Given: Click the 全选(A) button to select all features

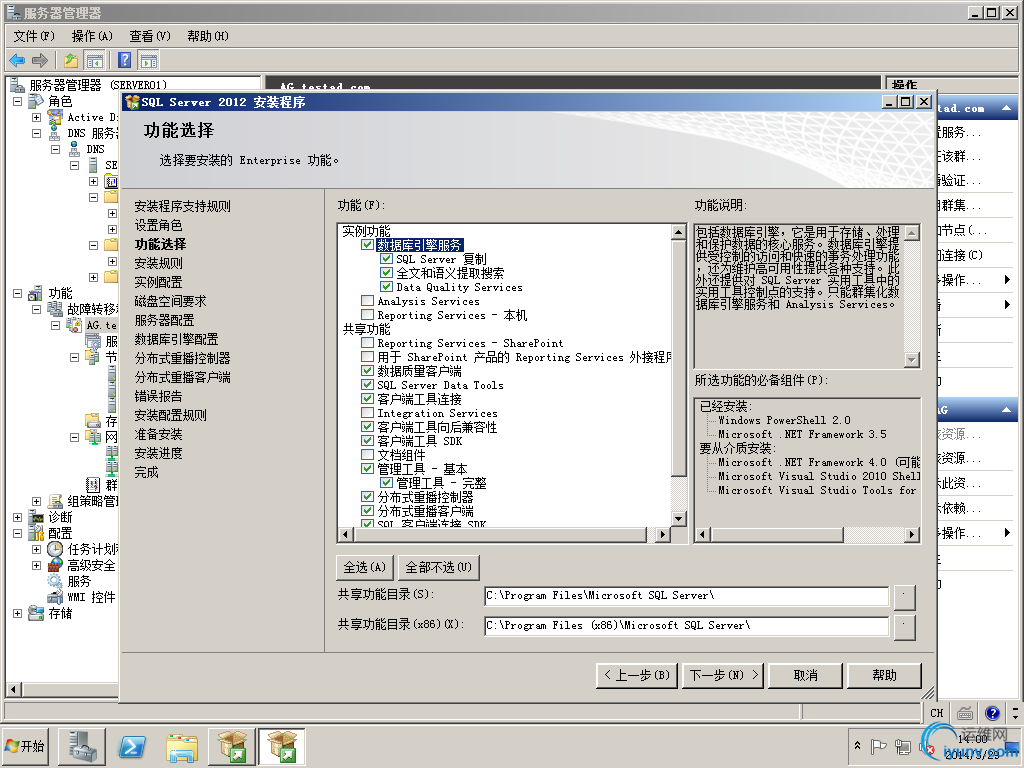Looking at the screenshot, I should click(x=367, y=566).
